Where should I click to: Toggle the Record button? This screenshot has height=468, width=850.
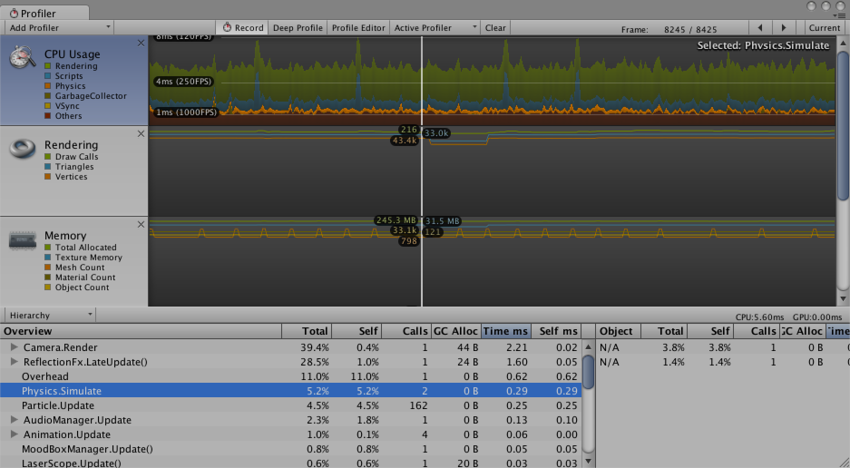click(x=242, y=28)
